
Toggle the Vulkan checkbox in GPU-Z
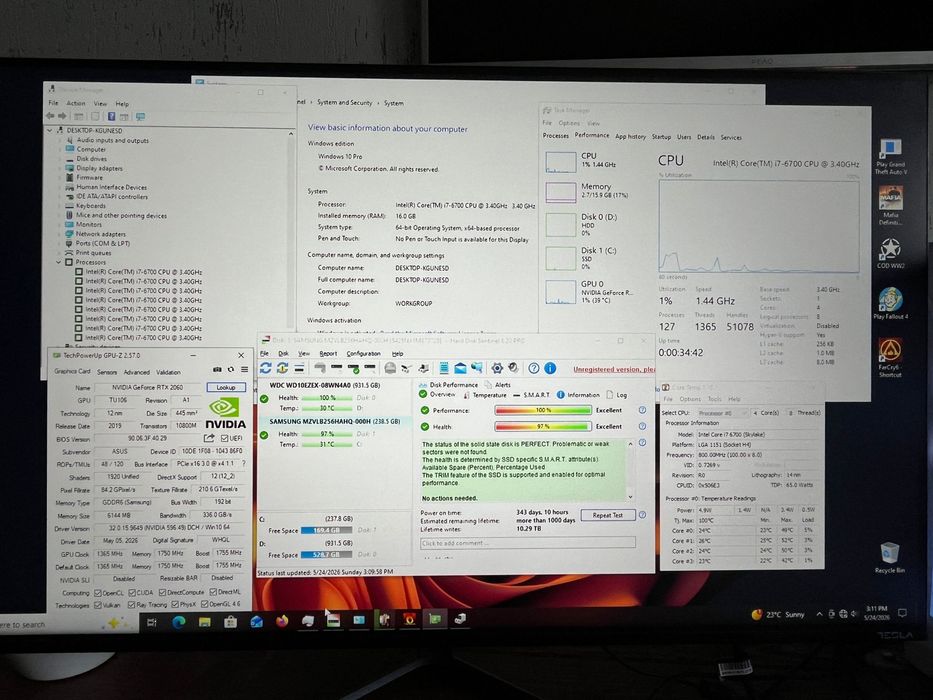(98, 605)
